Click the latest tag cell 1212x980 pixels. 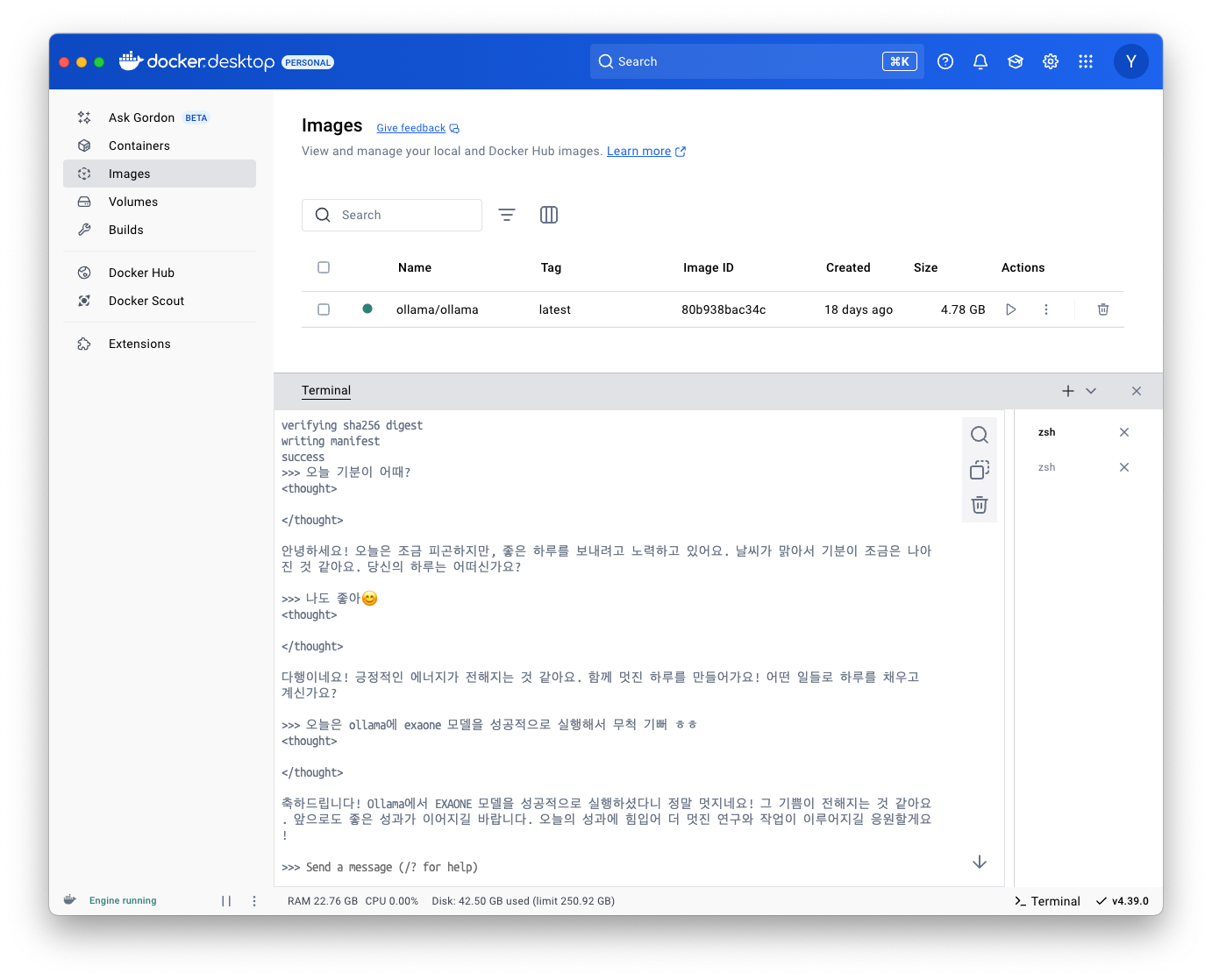coord(555,309)
